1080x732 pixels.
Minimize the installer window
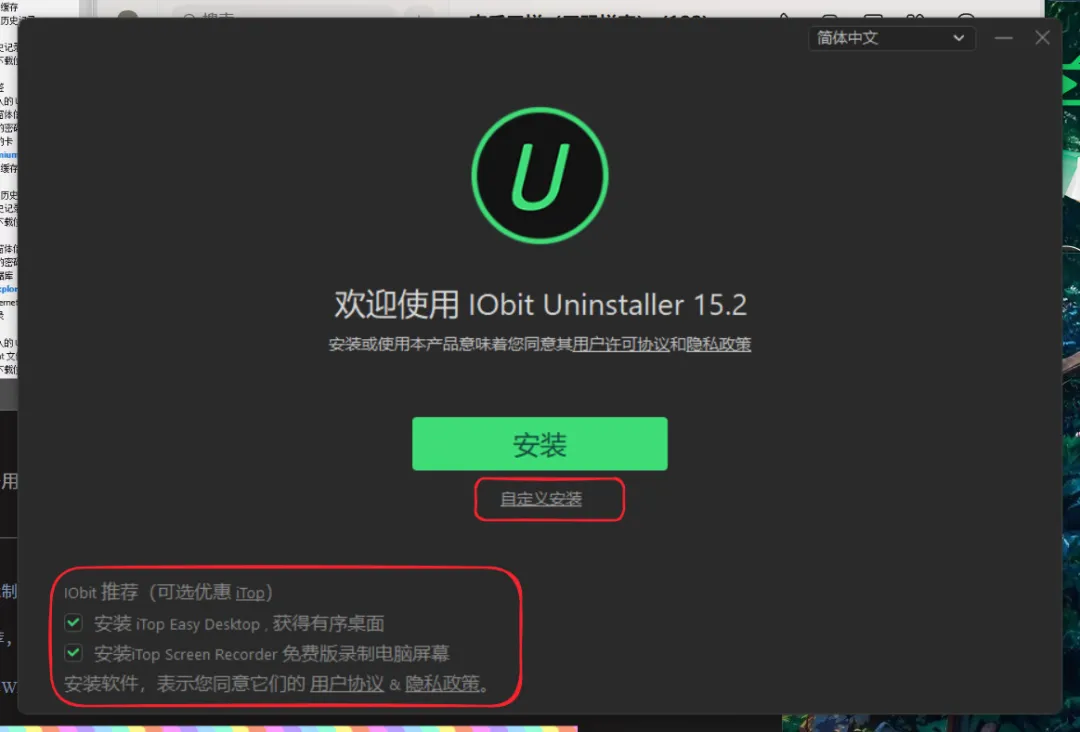point(1004,38)
